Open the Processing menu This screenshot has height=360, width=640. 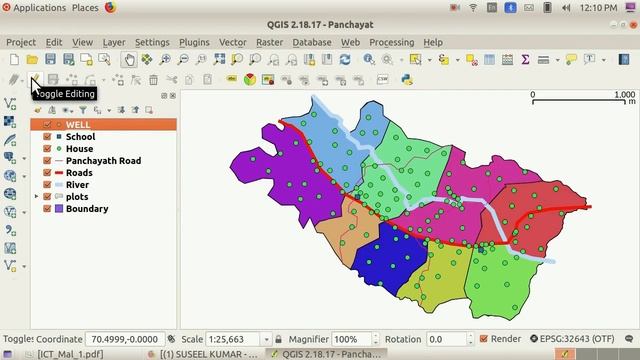coord(391,42)
